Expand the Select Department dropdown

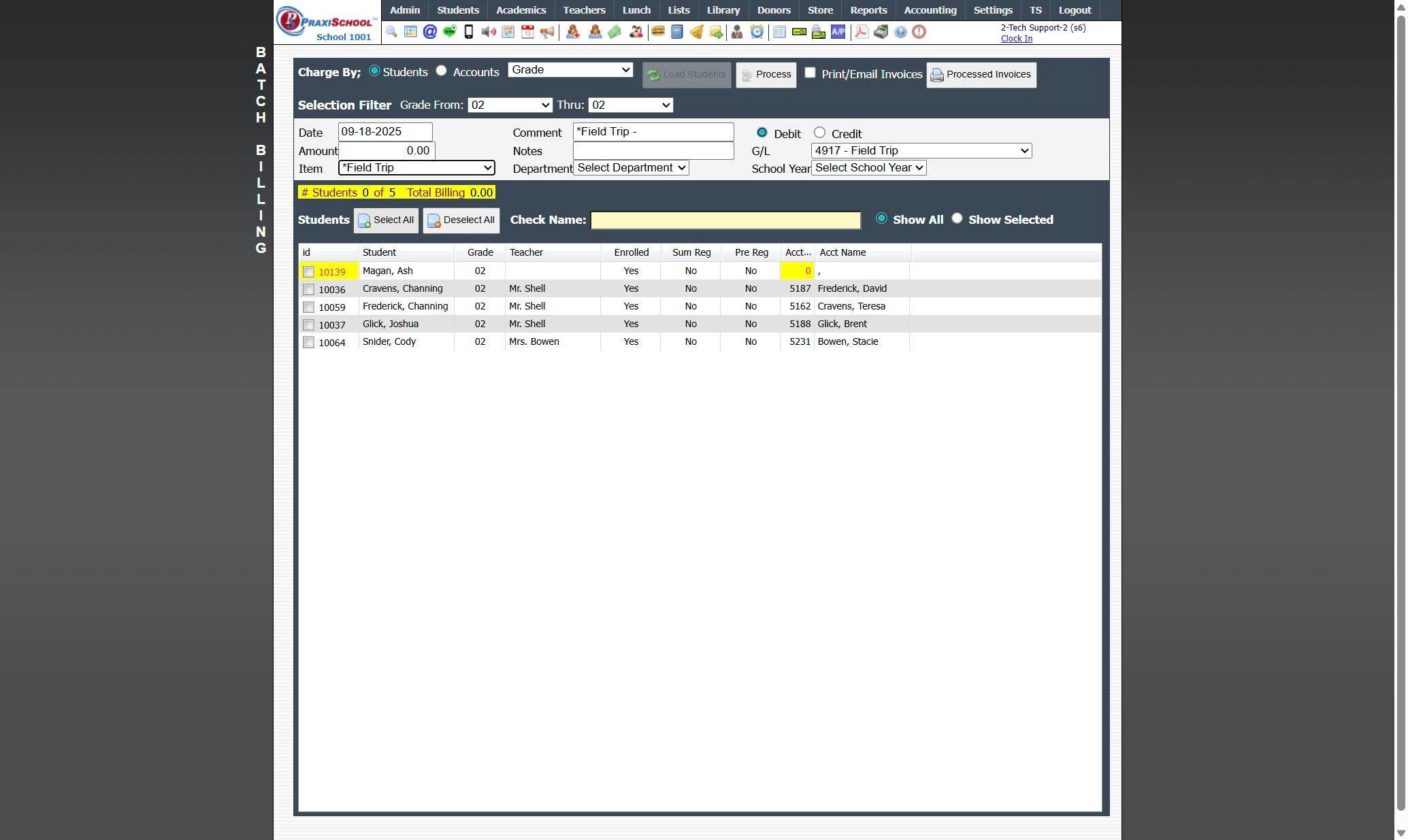pos(631,168)
